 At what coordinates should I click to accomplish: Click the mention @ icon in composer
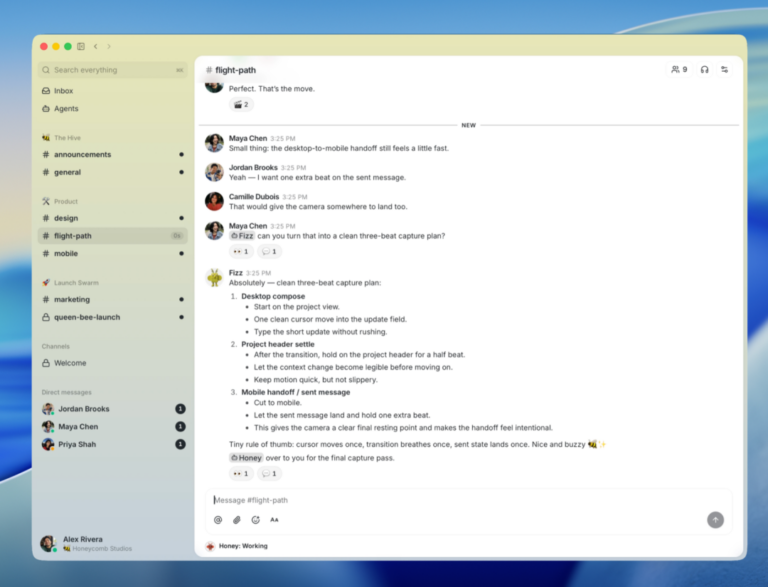[218, 520]
